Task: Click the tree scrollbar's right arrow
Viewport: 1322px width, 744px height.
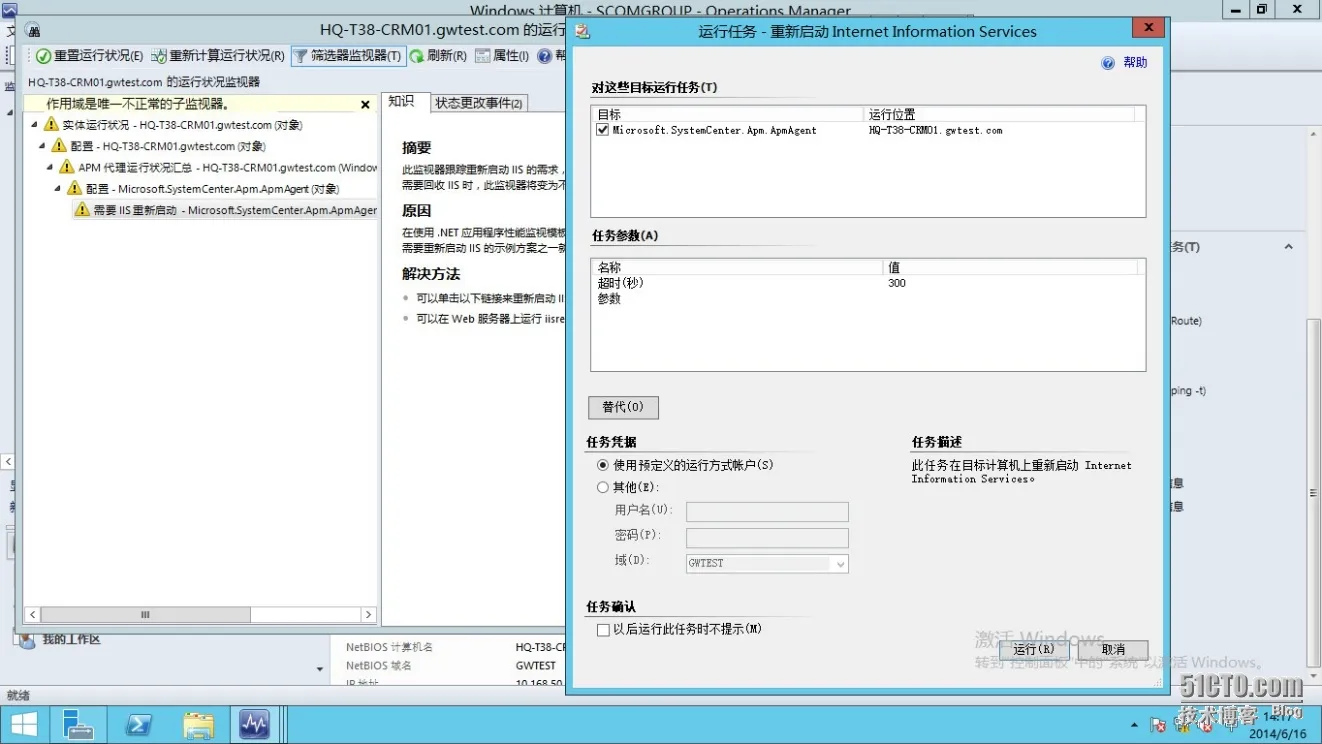Action: [369, 615]
